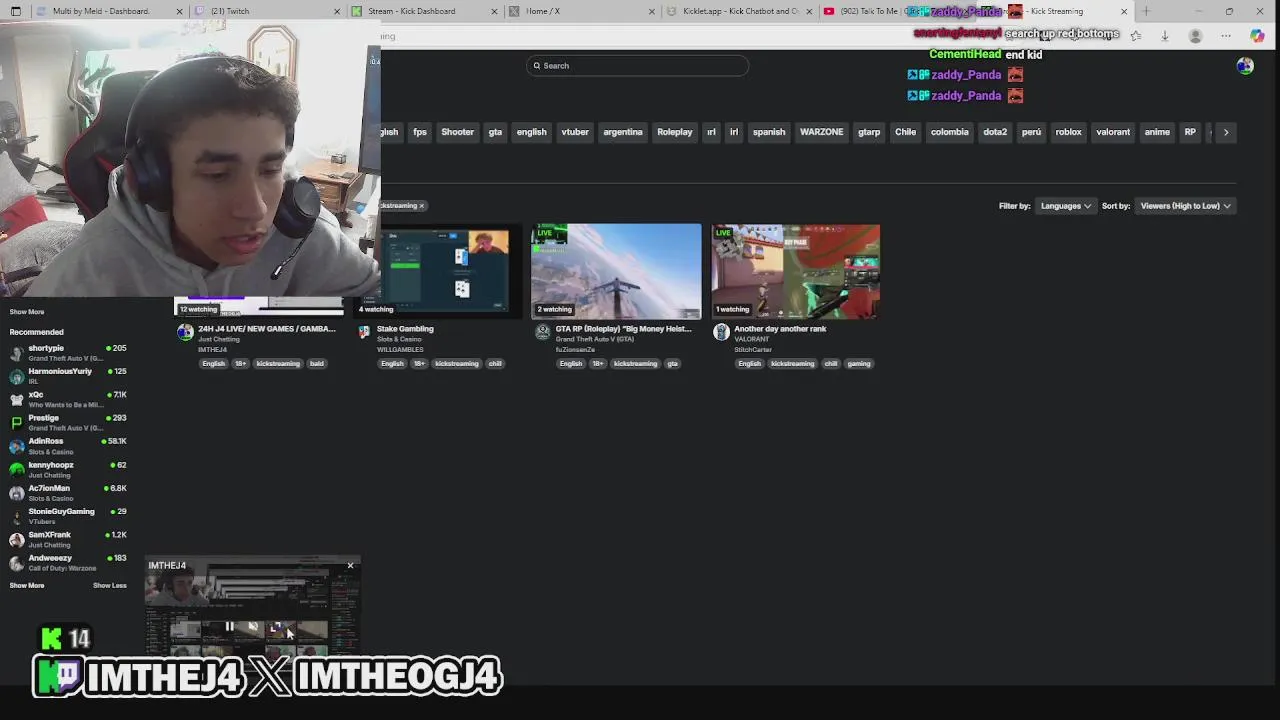This screenshot has height=720, width=1280.
Task: Open kennyhoopz green avatar icon
Action: (17, 469)
